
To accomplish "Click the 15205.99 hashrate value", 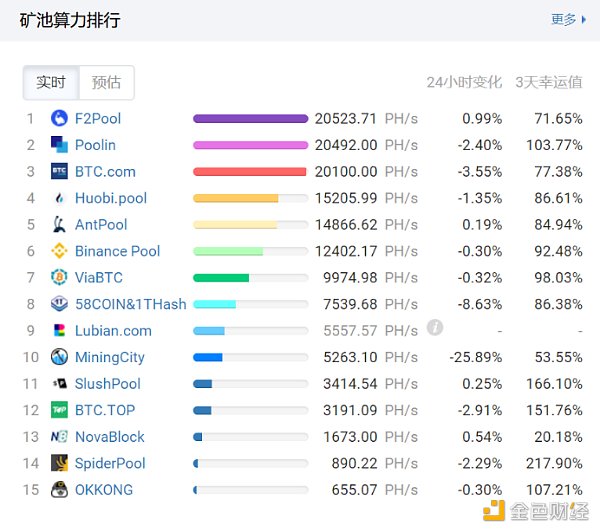I will click(346, 198).
